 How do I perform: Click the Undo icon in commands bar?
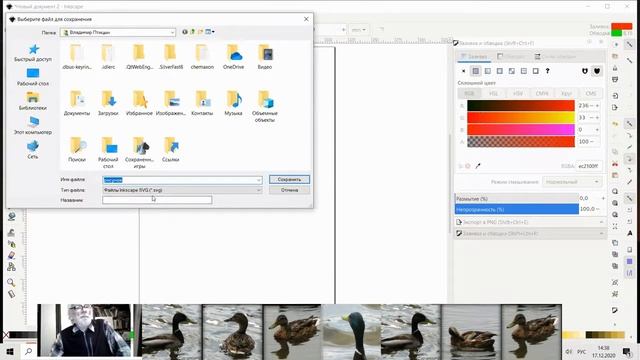click(x=615, y=123)
